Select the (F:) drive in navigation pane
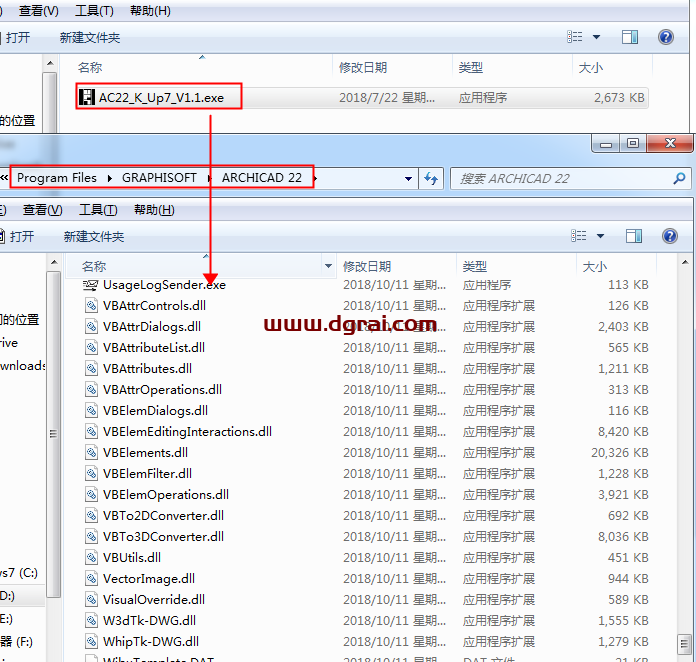Viewport: 696px width, 662px height. coord(17,642)
